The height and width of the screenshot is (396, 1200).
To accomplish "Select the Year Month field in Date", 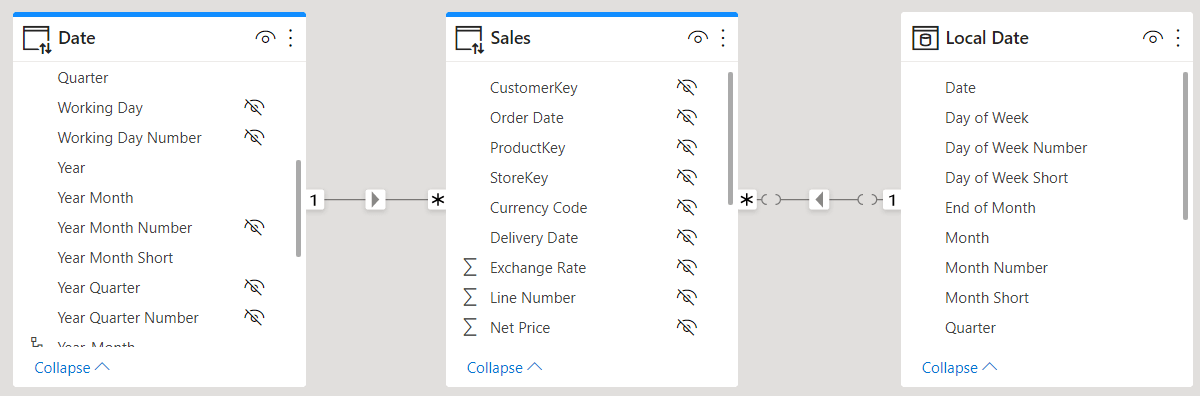I will pyautogui.click(x=157, y=197).
